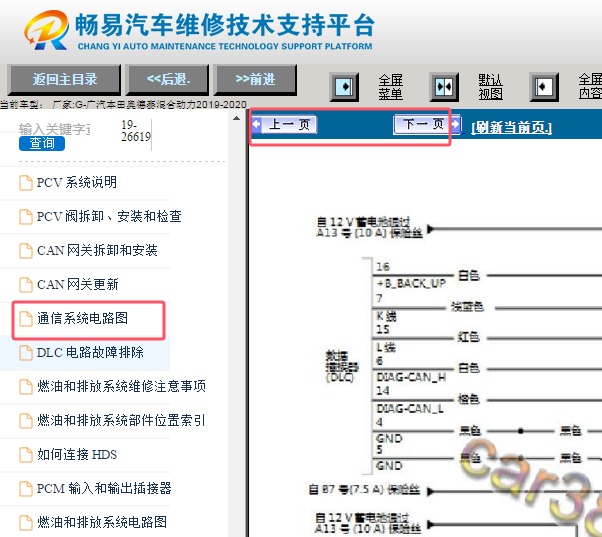The width and height of the screenshot is (602, 537).
Task: Click 自 B7 号(7.5 A) 保险丝 label
Action: (x=364, y=490)
